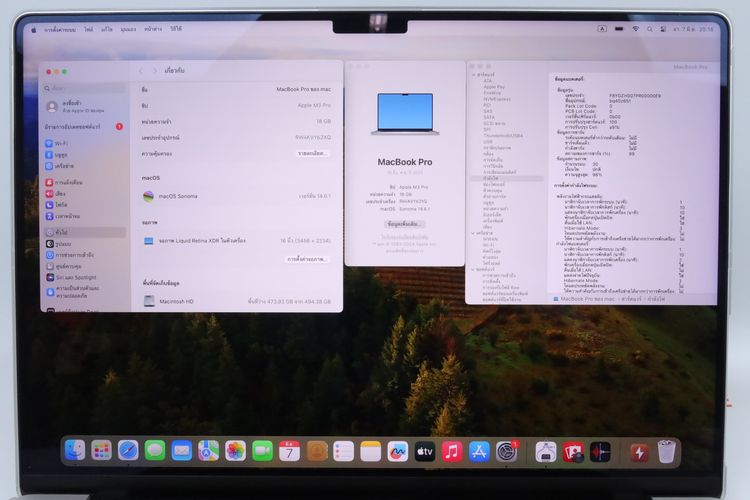This screenshot has height=500, width=750.
Task: Open System Information icon in the Dock
Action: pyautogui.click(x=546, y=451)
